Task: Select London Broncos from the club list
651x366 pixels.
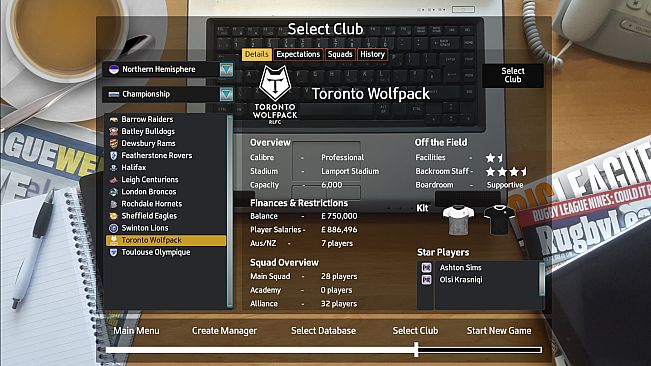Action: (x=166, y=192)
